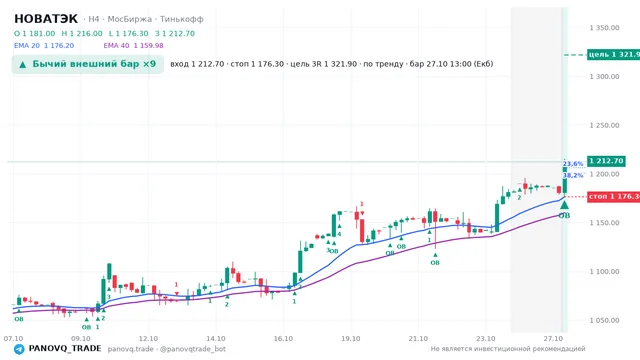Viewport: 640px width, 360px height.
Task: Click the 1 050.00 price axis label
Action: 604,320
